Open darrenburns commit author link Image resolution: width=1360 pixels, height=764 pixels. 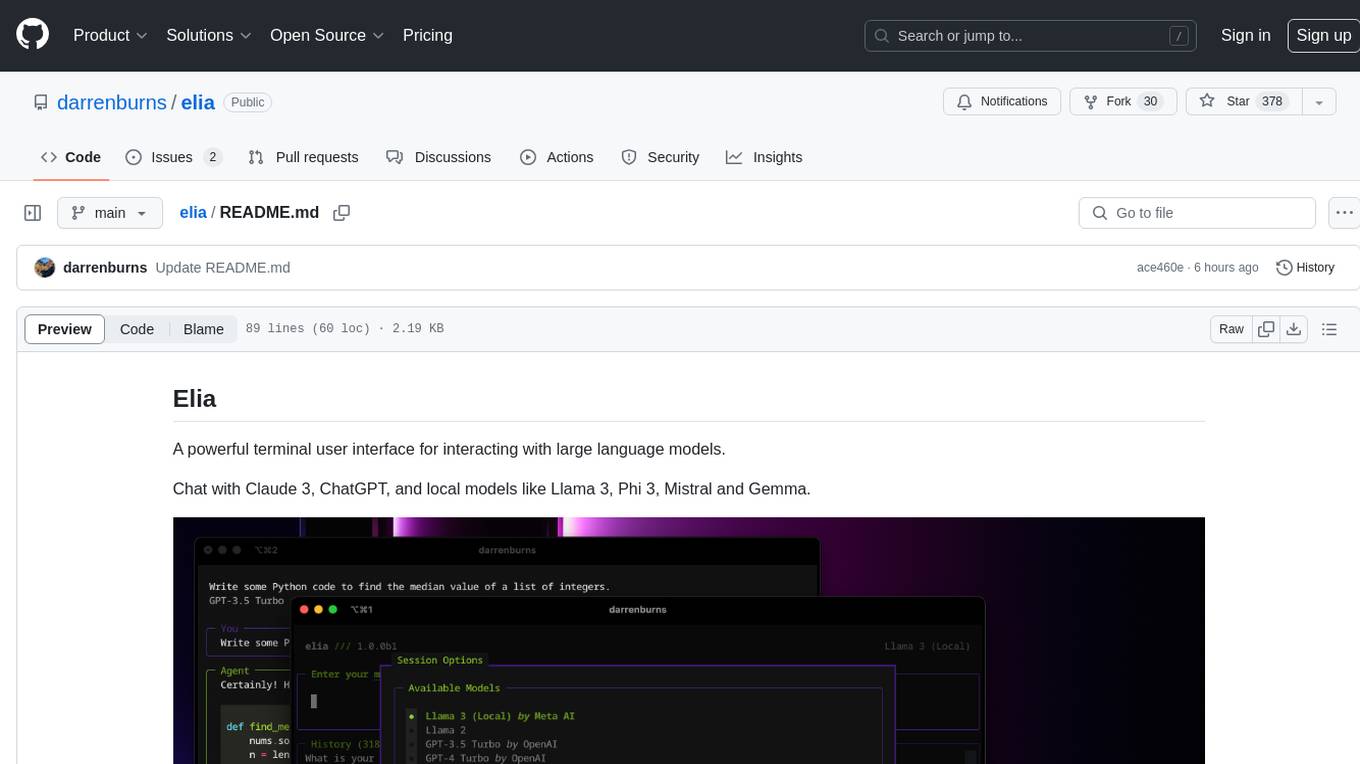105,268
